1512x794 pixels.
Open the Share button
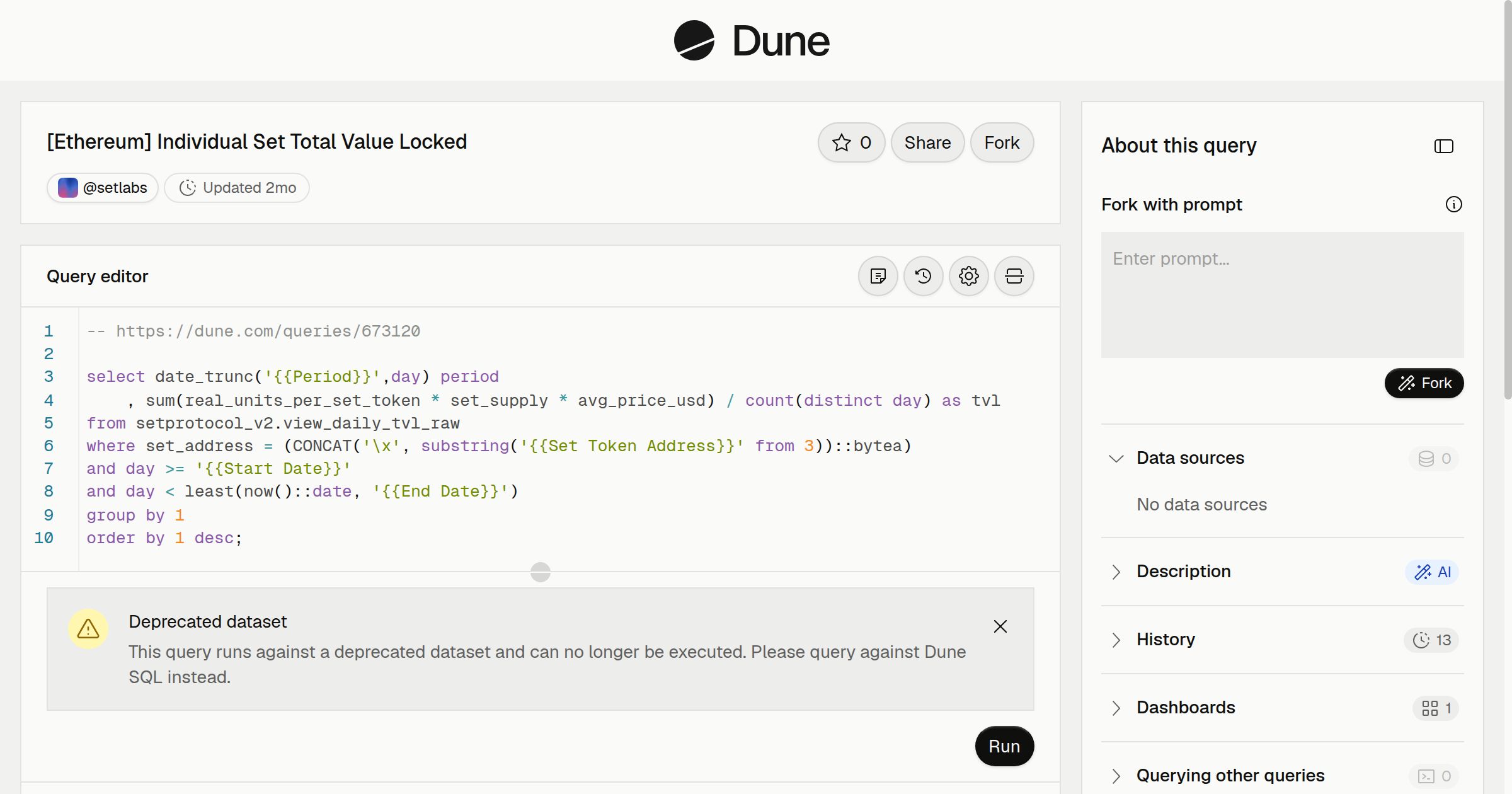click(927, 142)
